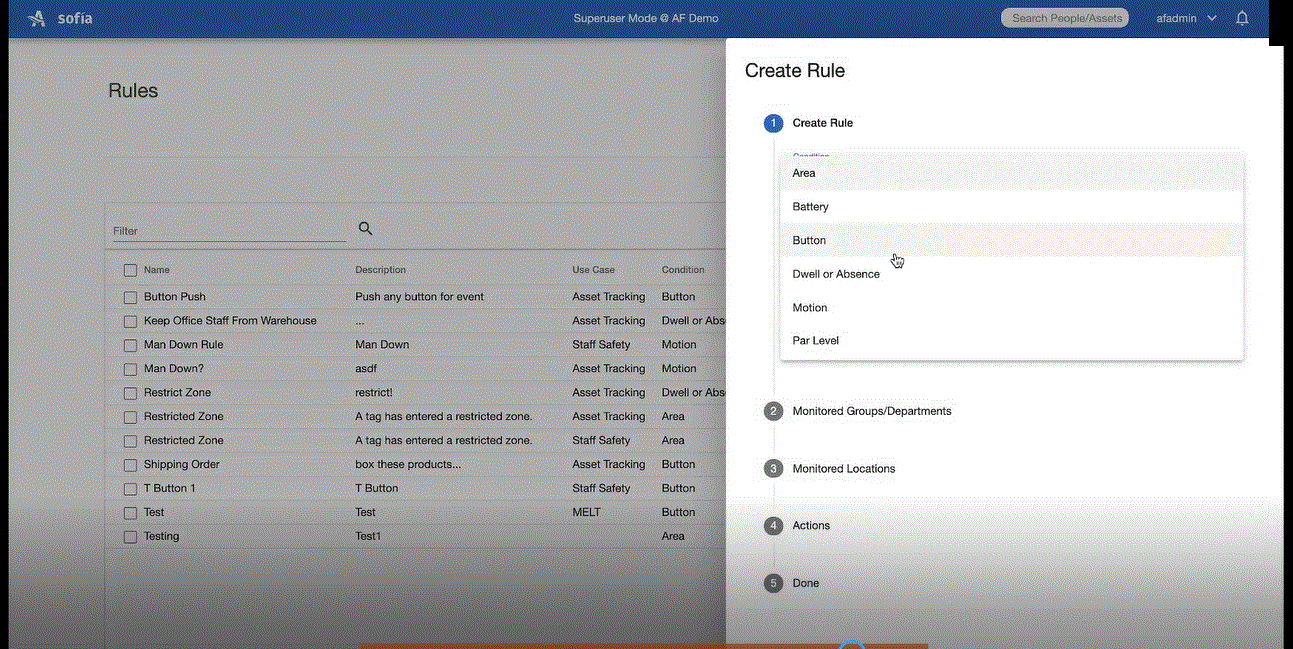Click the Area condition in the Testing row
This screenshot has width=1293, height=649.
(673, 537)
